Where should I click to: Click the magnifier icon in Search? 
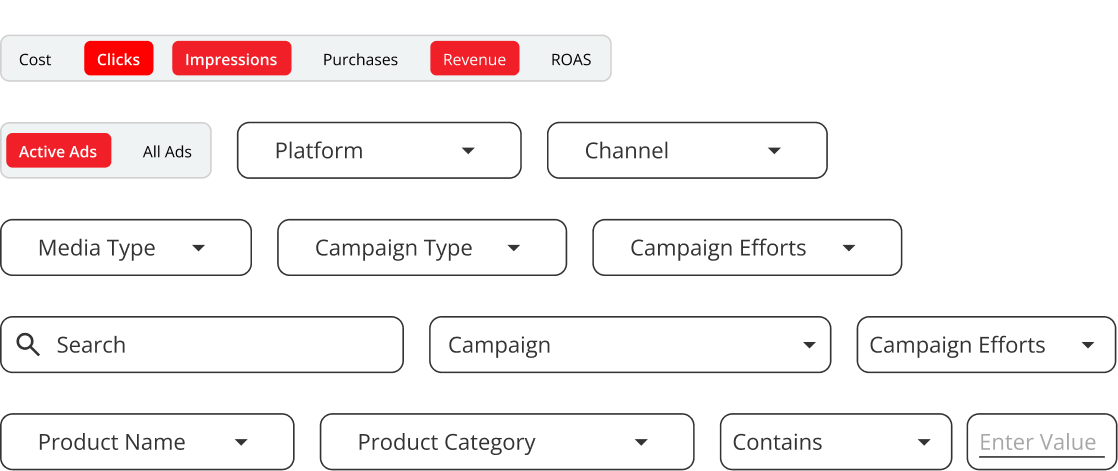point(29,345)
